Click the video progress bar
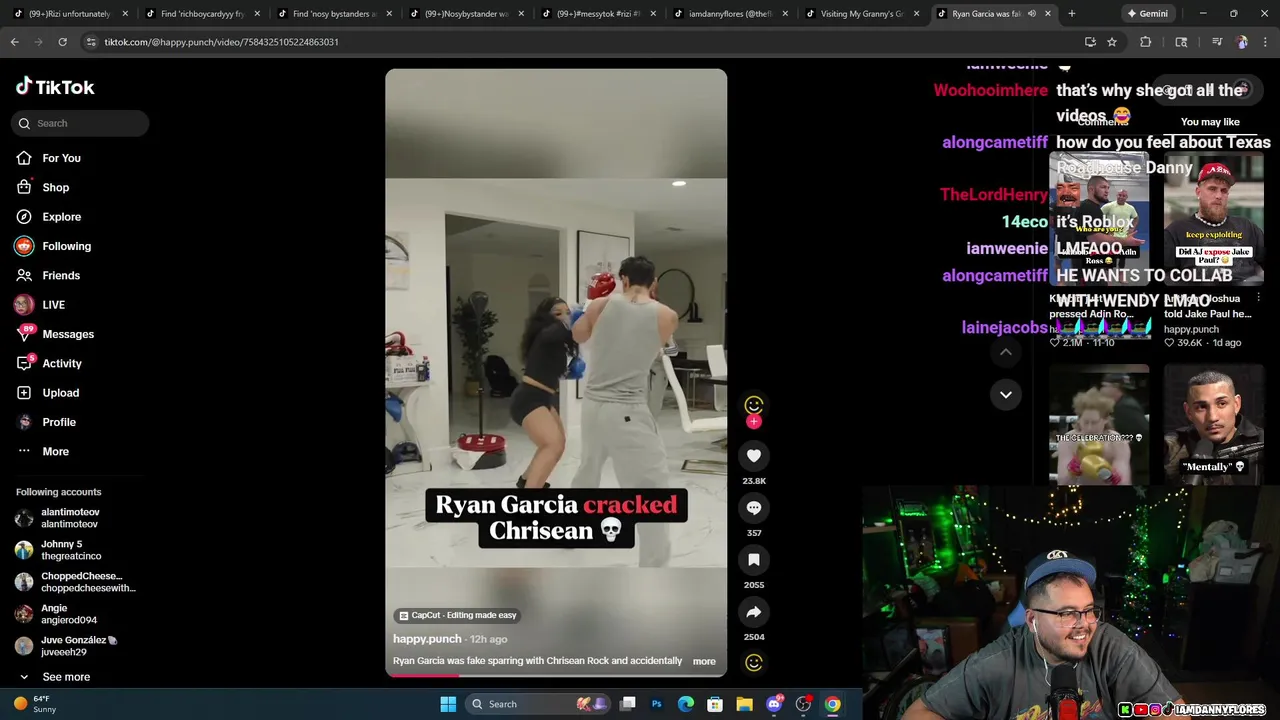Viewport: 1280px width, 720px height. (556, 675)
